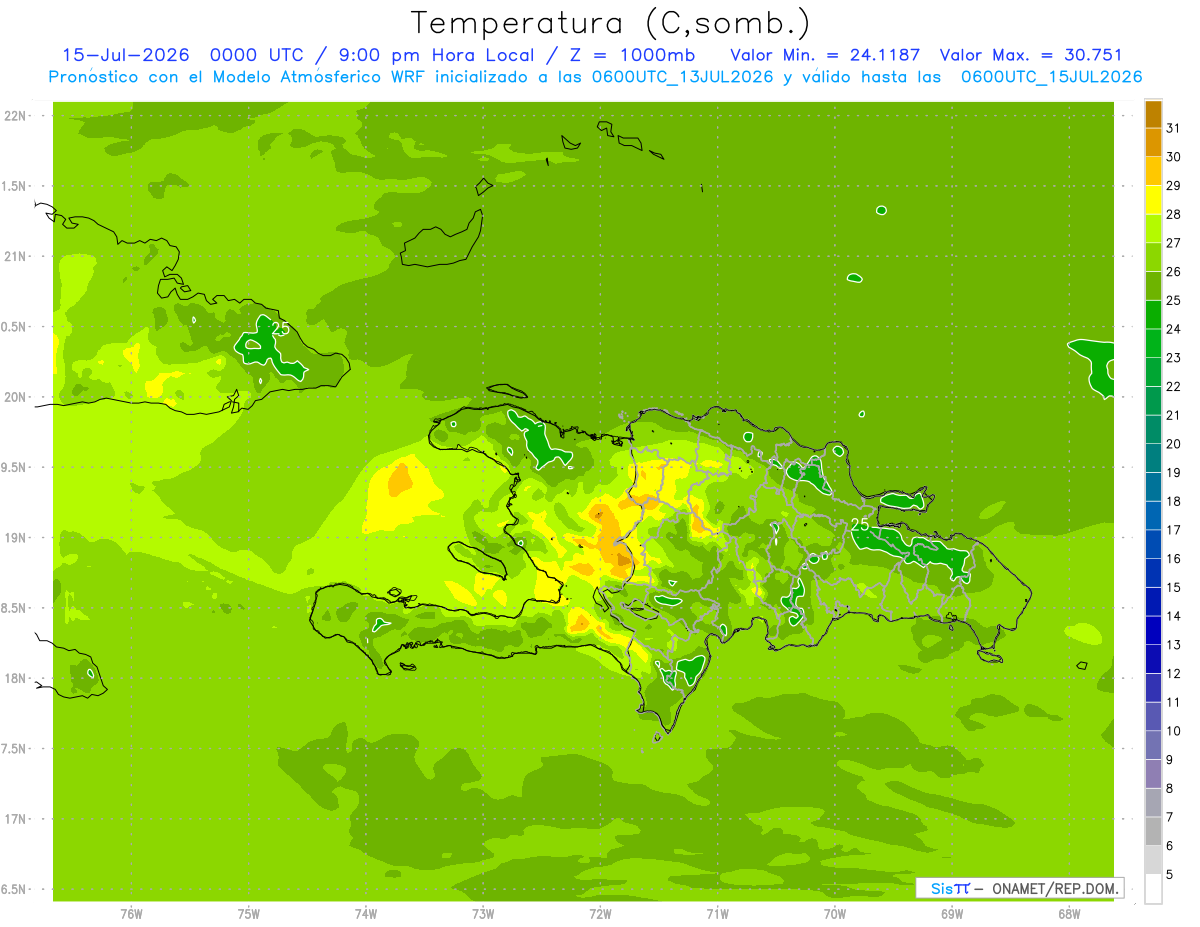The width and height of the screenshot is (1200, 927).
Task: Click the "ONAMET/REP.DOM." credit label
Action: tap(1055, 888)
